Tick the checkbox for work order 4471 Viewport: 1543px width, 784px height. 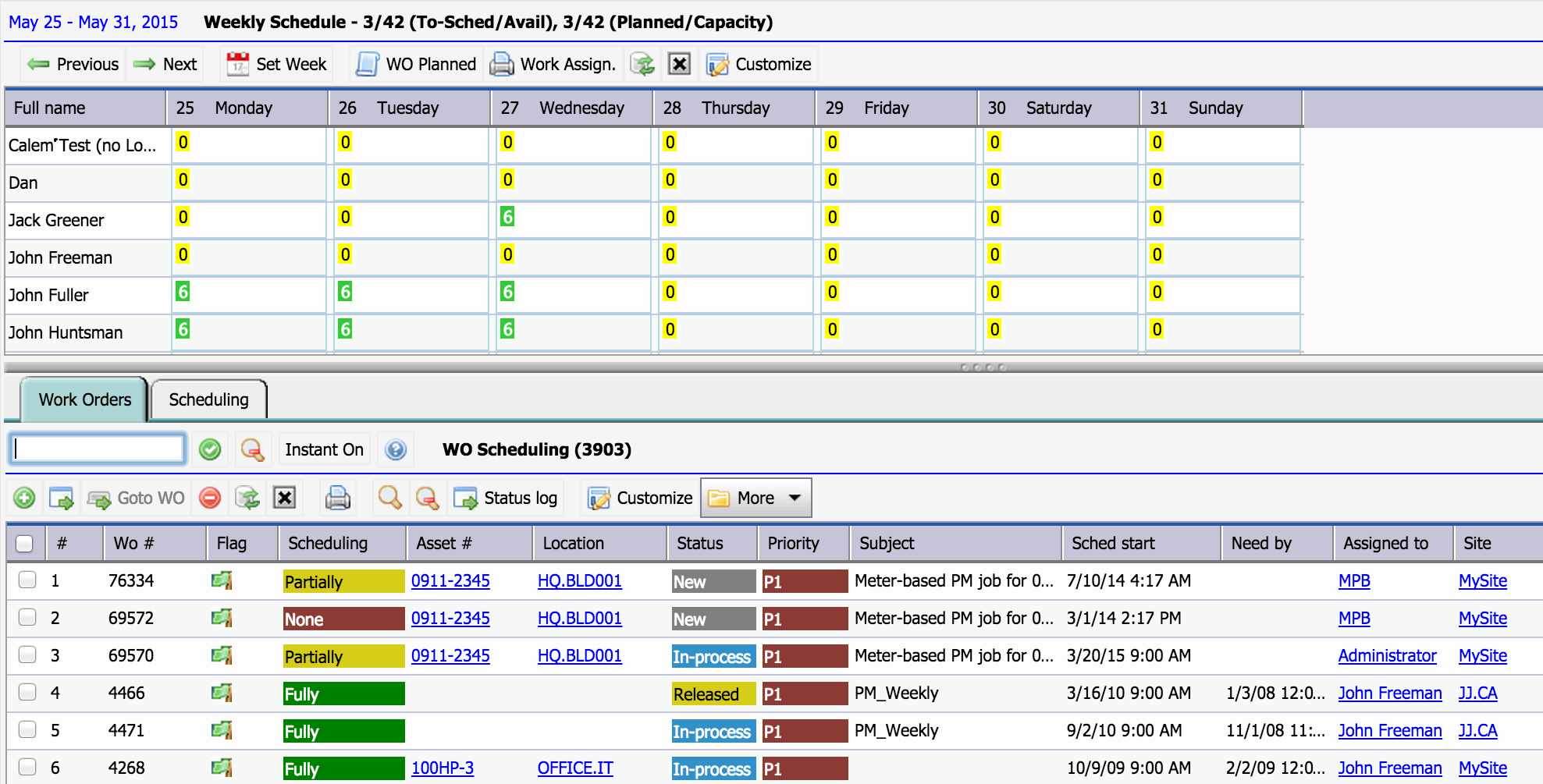click(27, 729)
